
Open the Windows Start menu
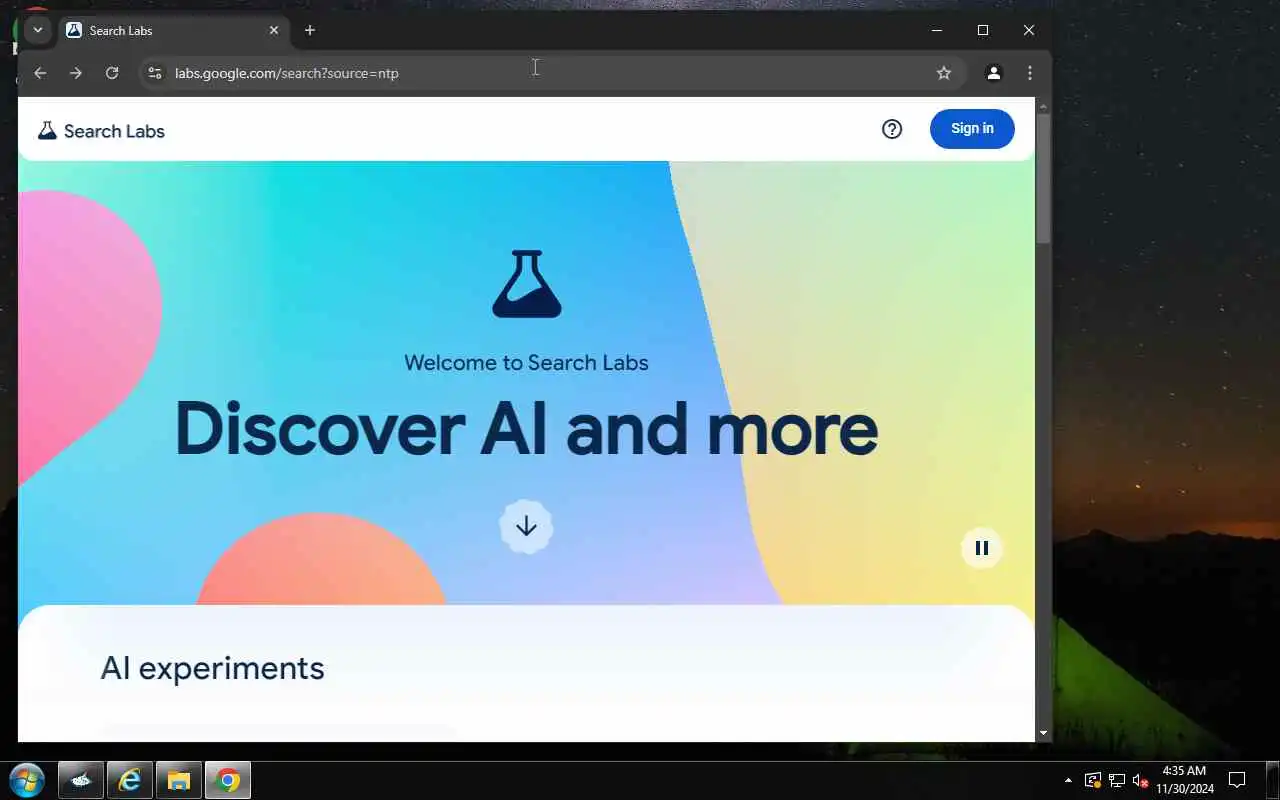[x=26, y=780]
